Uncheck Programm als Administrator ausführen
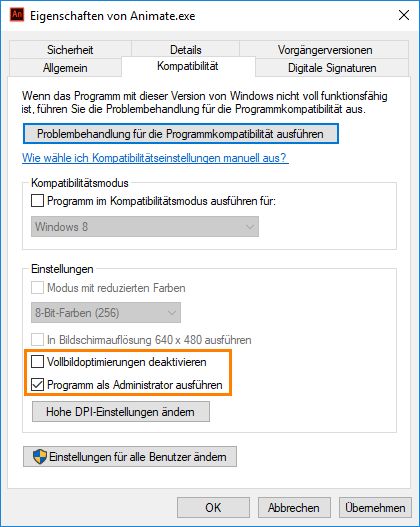This screenshot has width=420, height=527. click(x=37, y=384)
